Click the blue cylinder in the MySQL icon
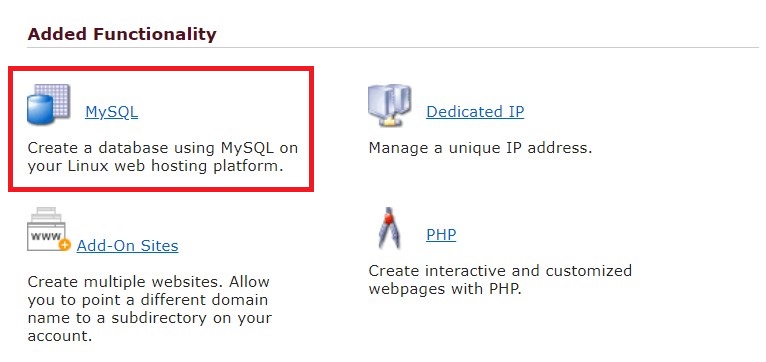 tap(40, 110)
